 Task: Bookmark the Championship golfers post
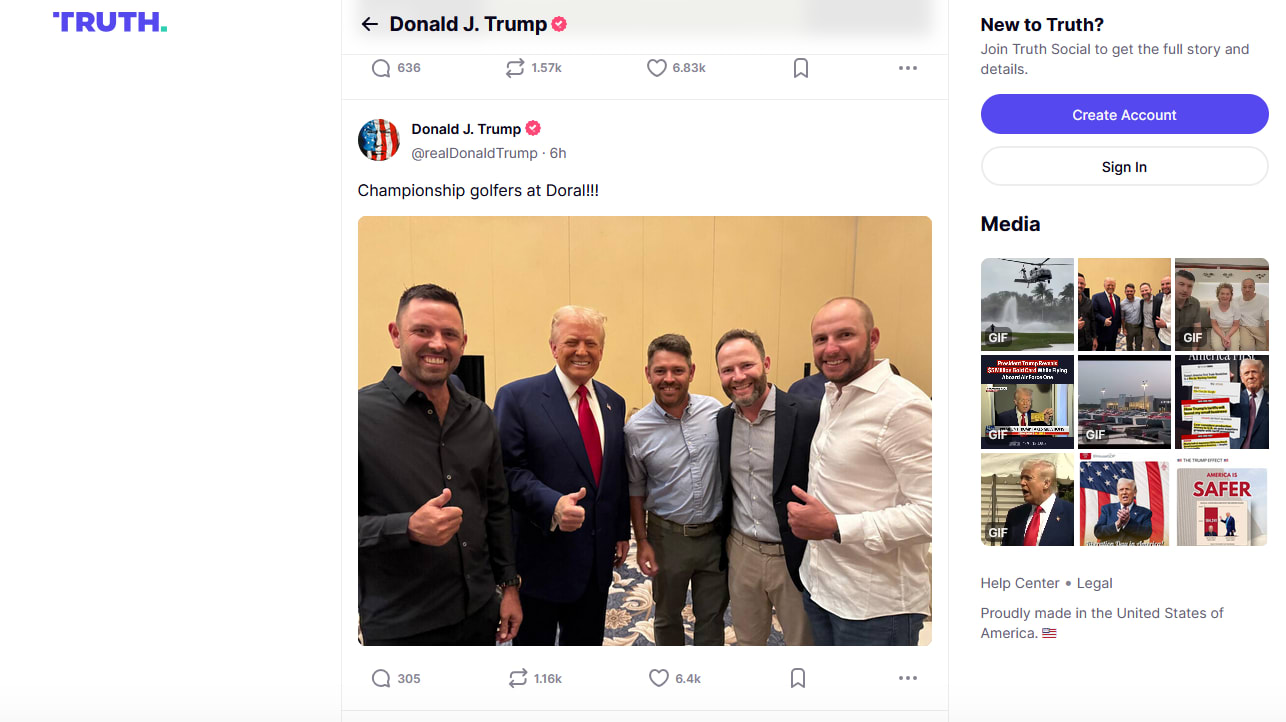(798, 678)
